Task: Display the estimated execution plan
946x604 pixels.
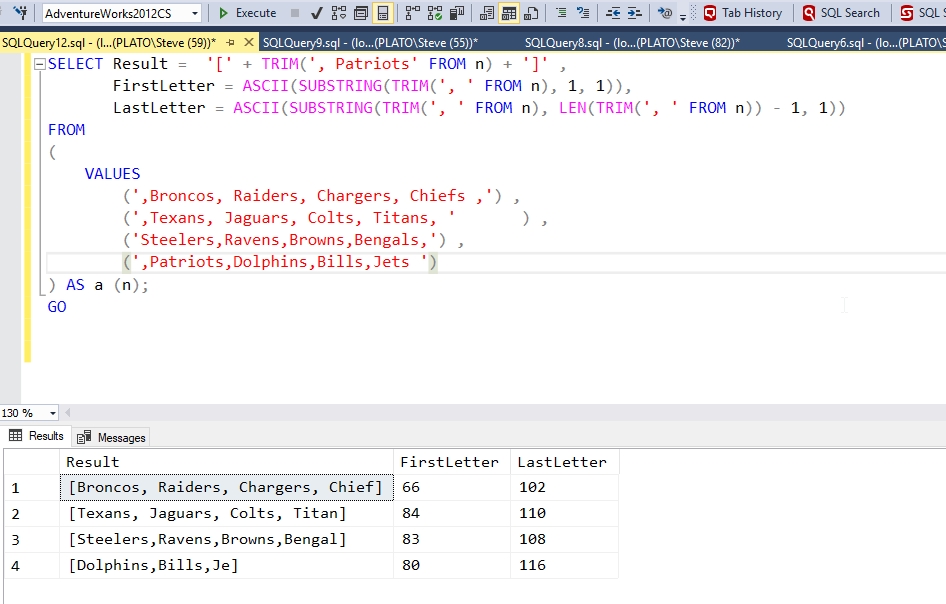Action: click(x=339, y=13)
